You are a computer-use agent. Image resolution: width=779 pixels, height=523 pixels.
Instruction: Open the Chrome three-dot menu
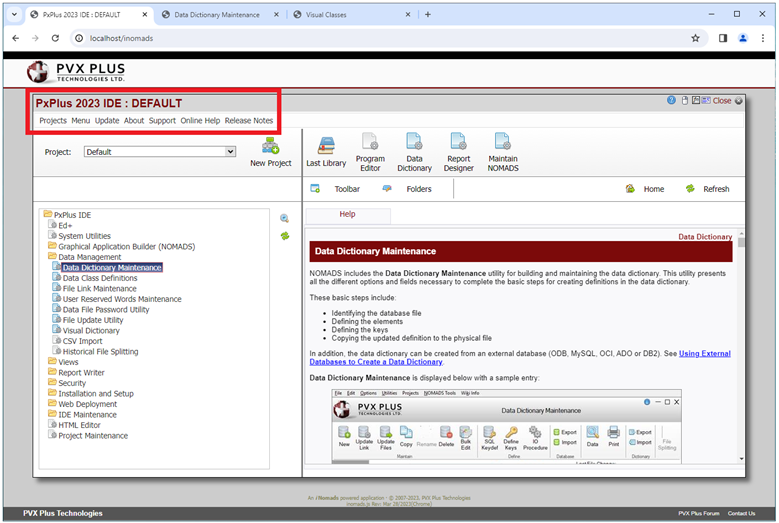(763, 38)
